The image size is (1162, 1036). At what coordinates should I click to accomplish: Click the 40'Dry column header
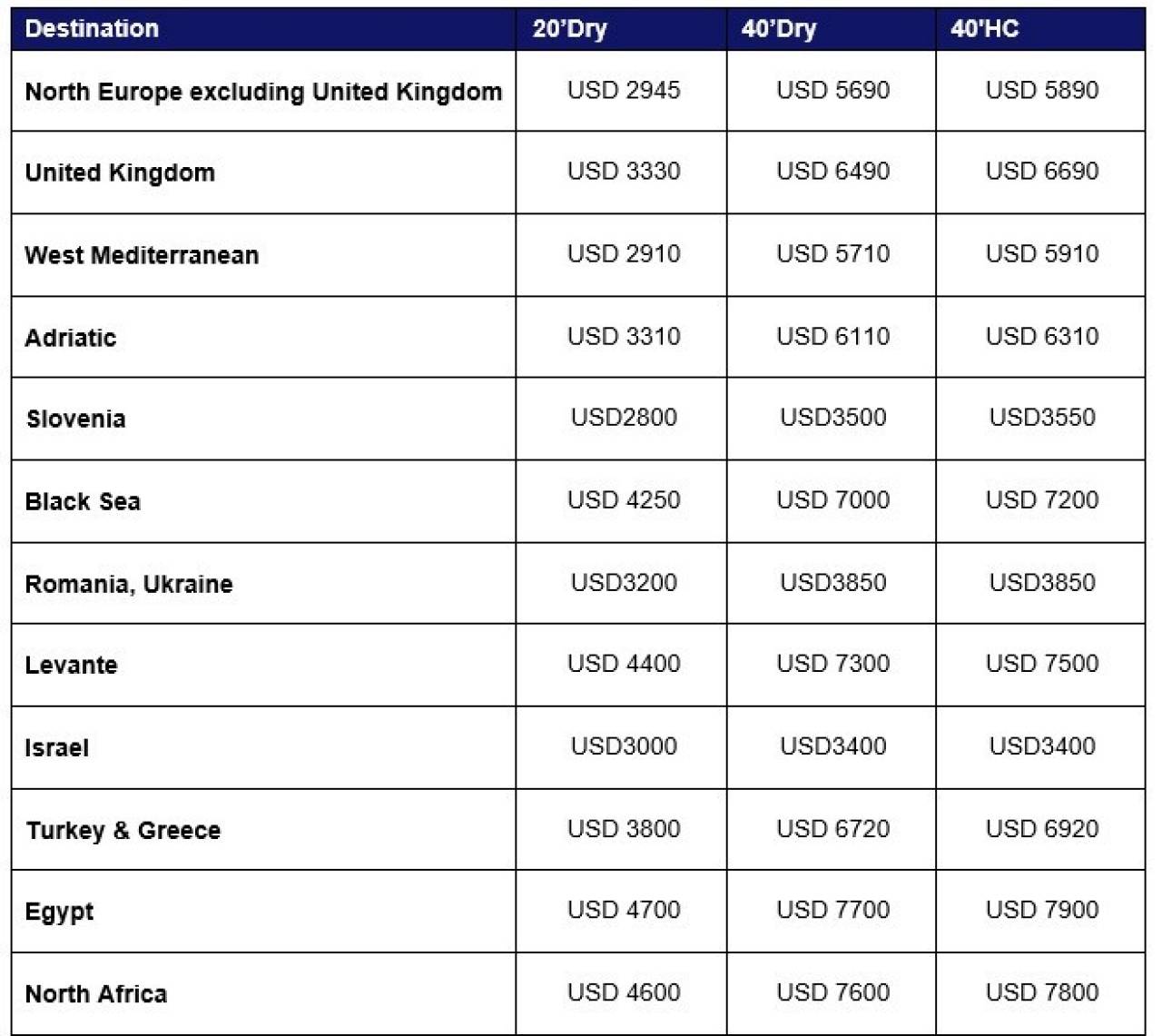[779, 29]
